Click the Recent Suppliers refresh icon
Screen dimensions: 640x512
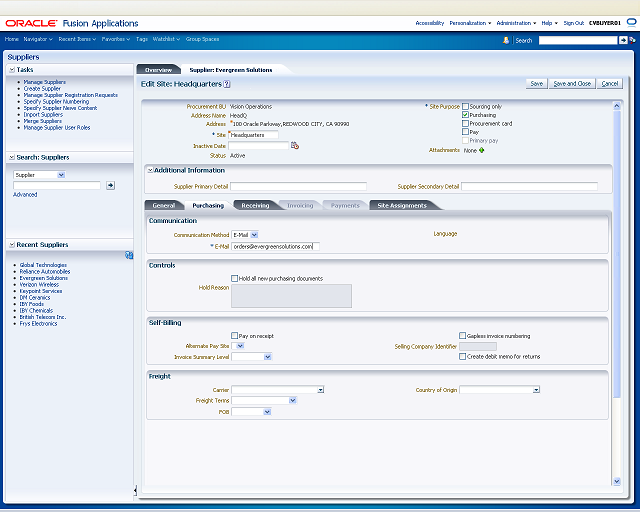[x=129, y=255]
